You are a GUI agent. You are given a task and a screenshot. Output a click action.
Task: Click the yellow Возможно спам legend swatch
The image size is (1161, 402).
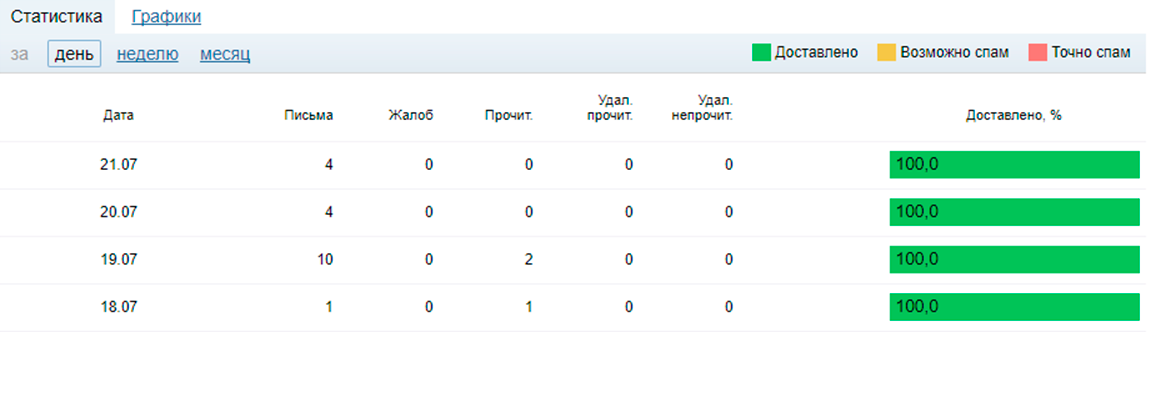point(886,53)
